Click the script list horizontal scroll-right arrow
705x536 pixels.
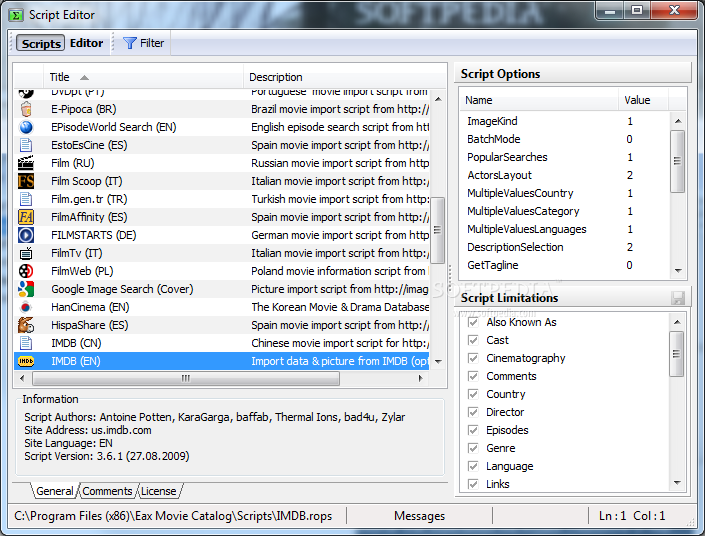[421, 378]
